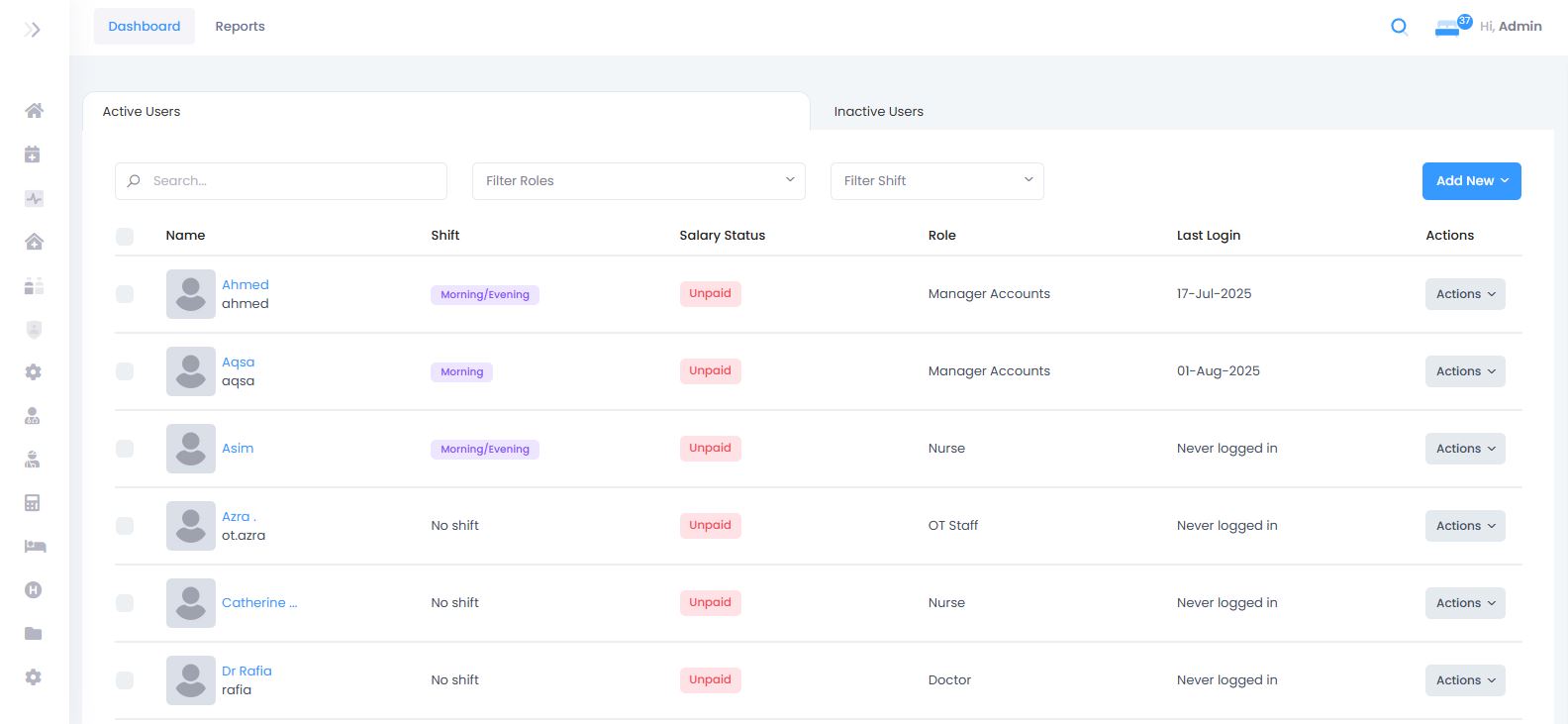Open the Catherine user profile link

point(259,602)
